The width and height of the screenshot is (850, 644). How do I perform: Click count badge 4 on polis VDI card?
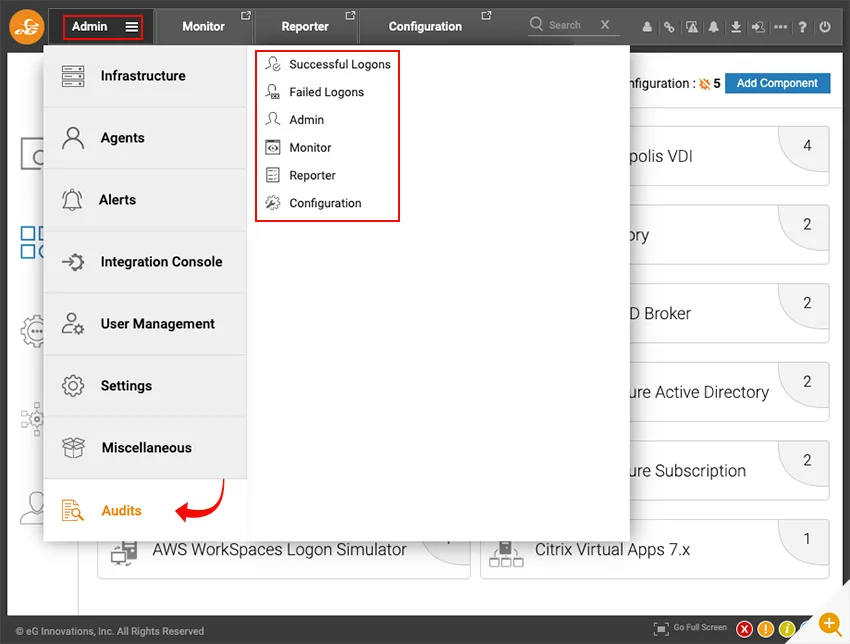(x=807, y=145)
